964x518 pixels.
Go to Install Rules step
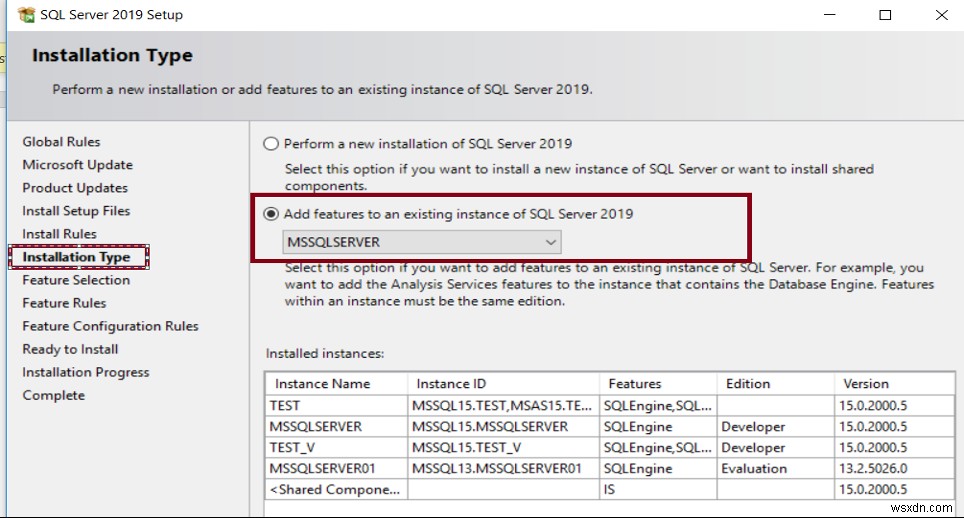59,234
